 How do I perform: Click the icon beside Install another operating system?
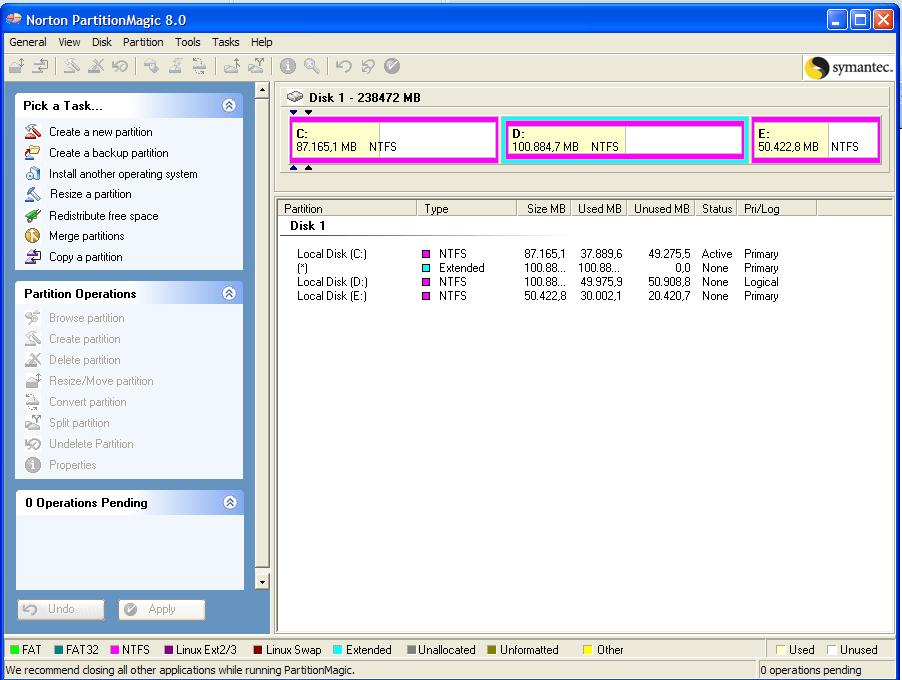33,173
